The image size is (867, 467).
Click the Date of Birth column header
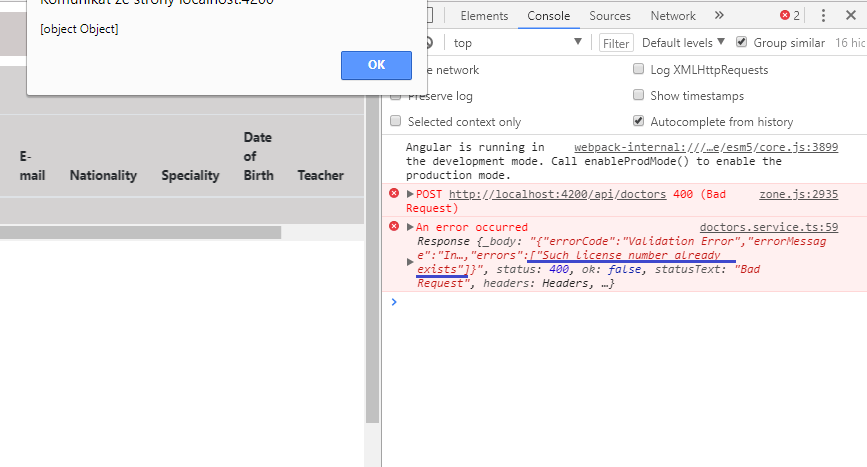tap(258, 156)
